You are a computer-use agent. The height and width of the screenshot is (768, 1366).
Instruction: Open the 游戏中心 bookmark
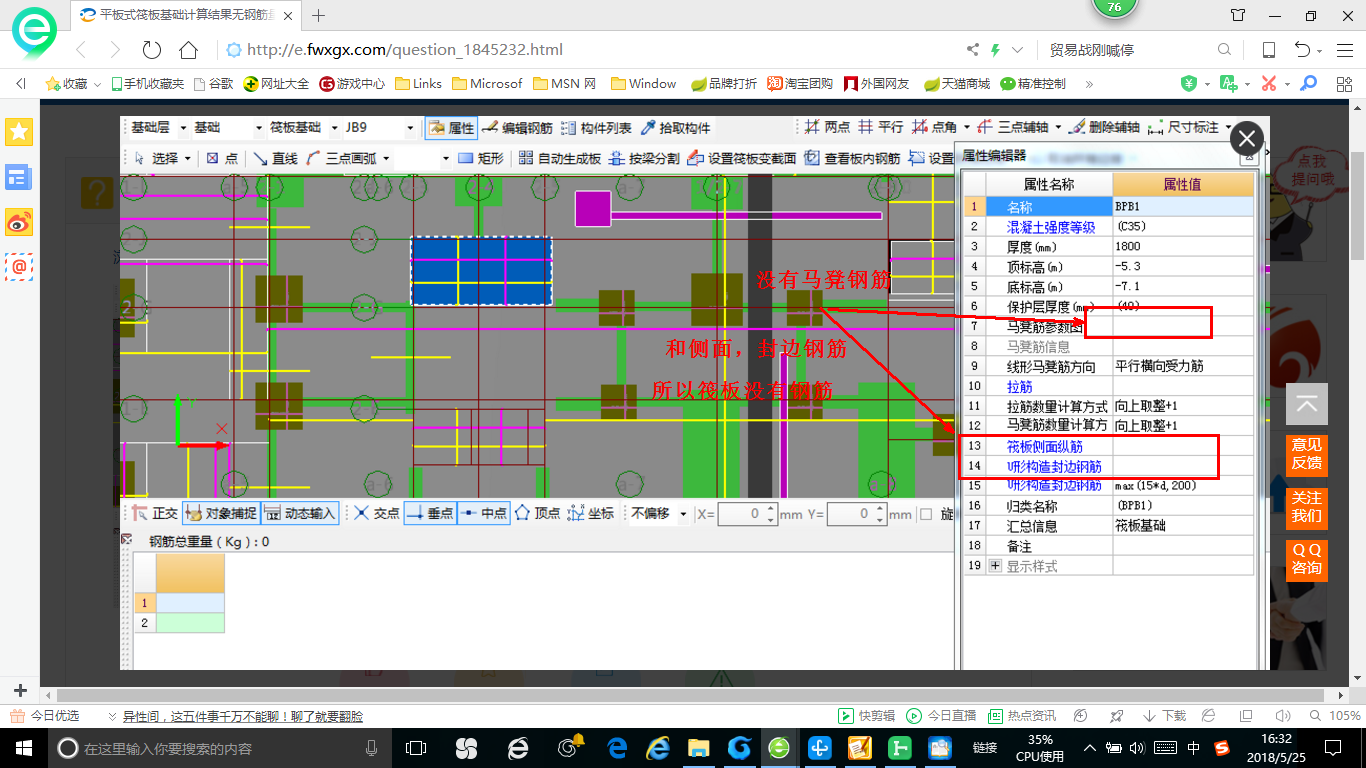coord(352,84)
